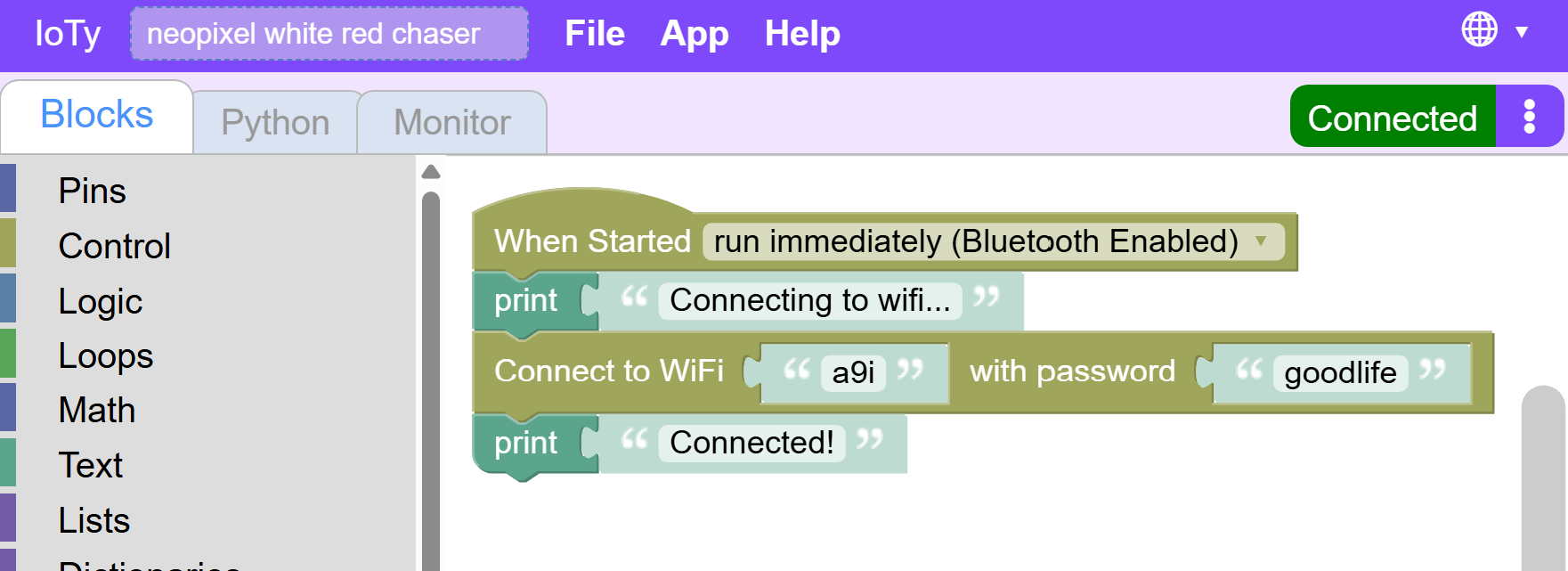Expand the run immediately dropdown arrow
Viewport: 1568px width, 571px height.
pos(1261,241)
